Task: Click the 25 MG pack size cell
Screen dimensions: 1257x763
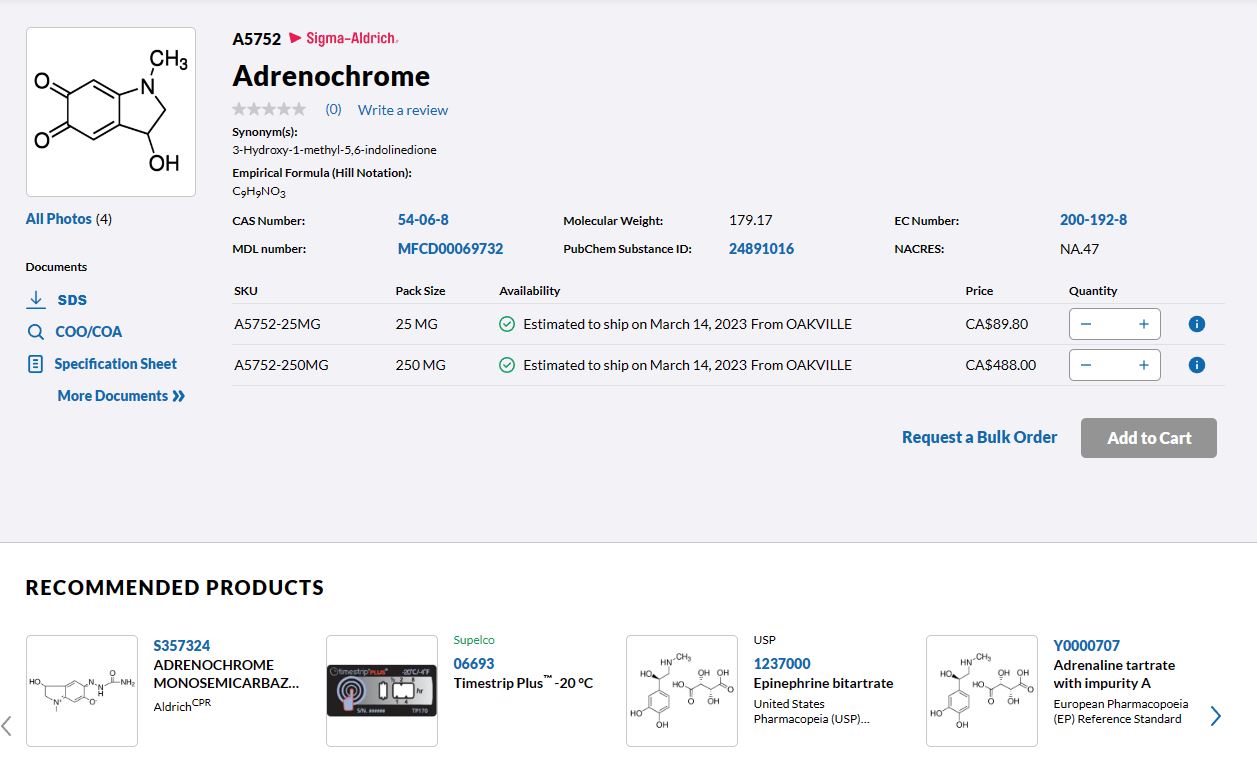Action: coord(417,324)
